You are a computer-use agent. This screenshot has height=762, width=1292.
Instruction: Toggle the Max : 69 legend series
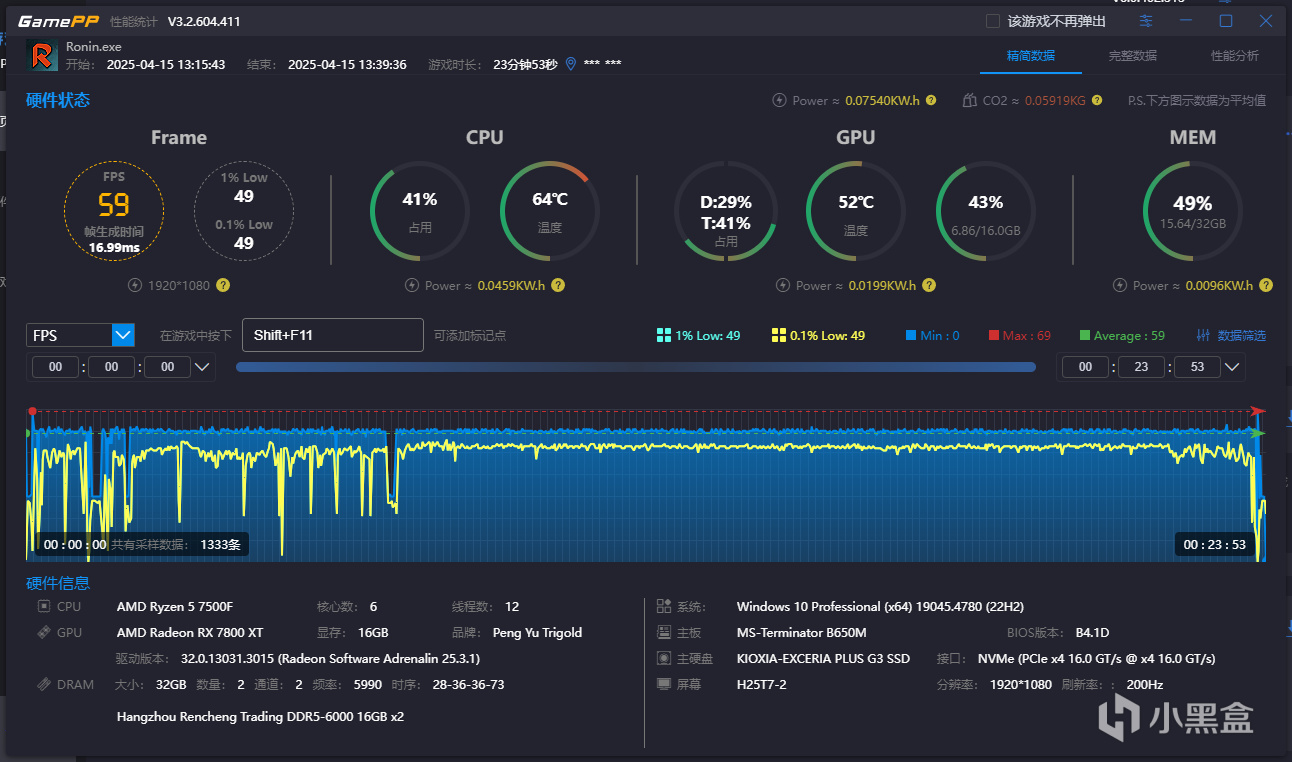[x=1019, y=335]
